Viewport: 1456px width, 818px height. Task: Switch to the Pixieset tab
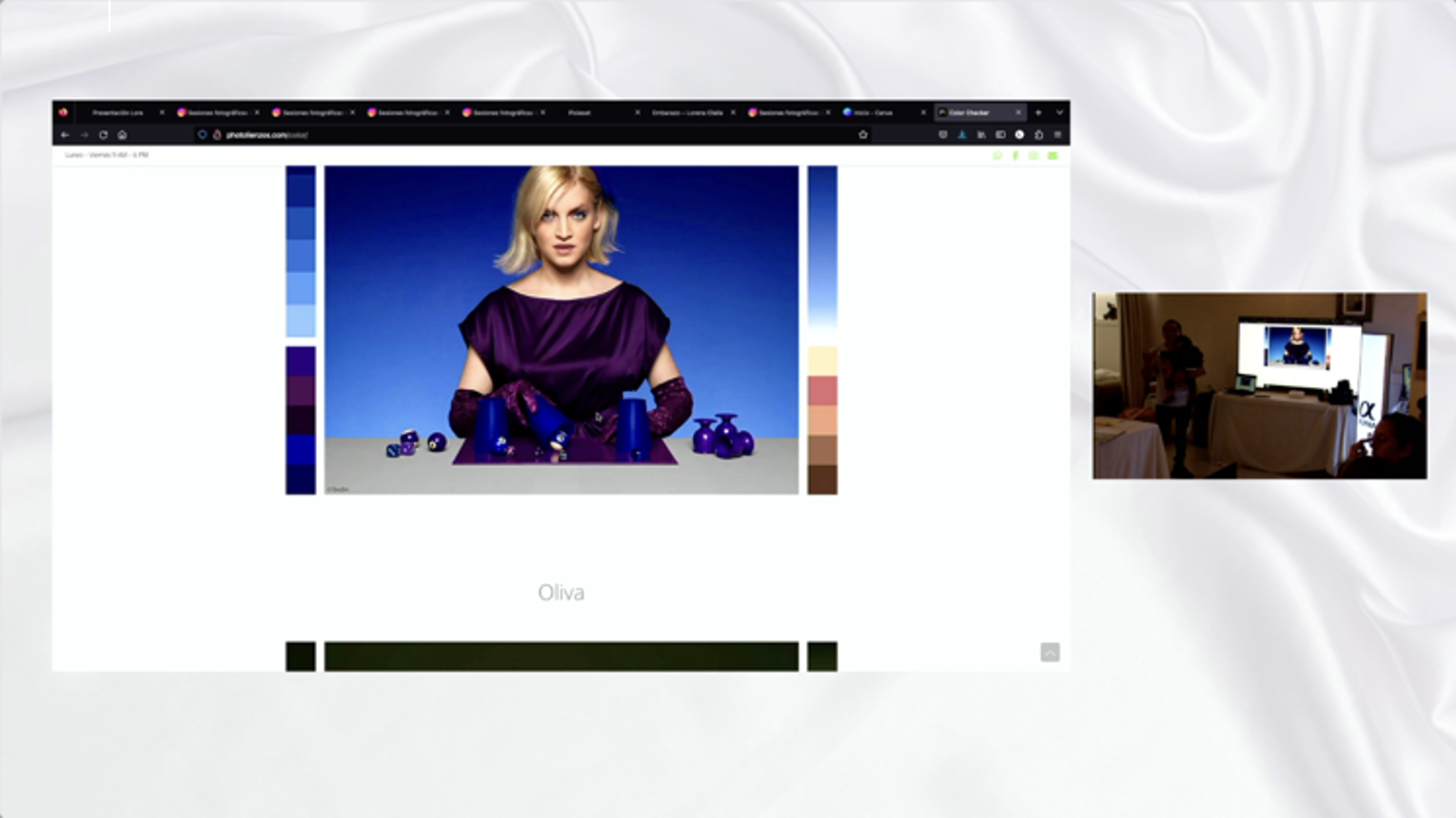coord(599,112)
